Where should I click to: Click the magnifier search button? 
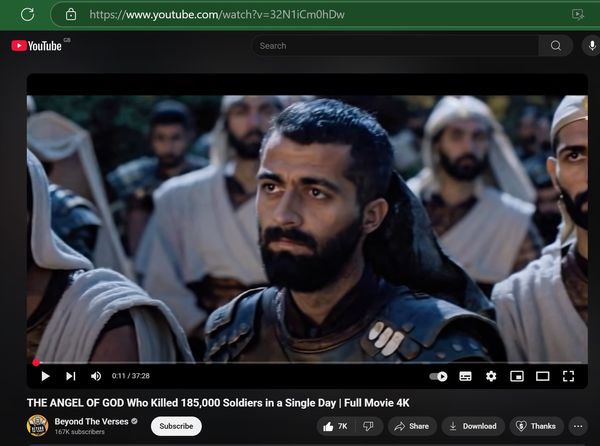[556, 46]
